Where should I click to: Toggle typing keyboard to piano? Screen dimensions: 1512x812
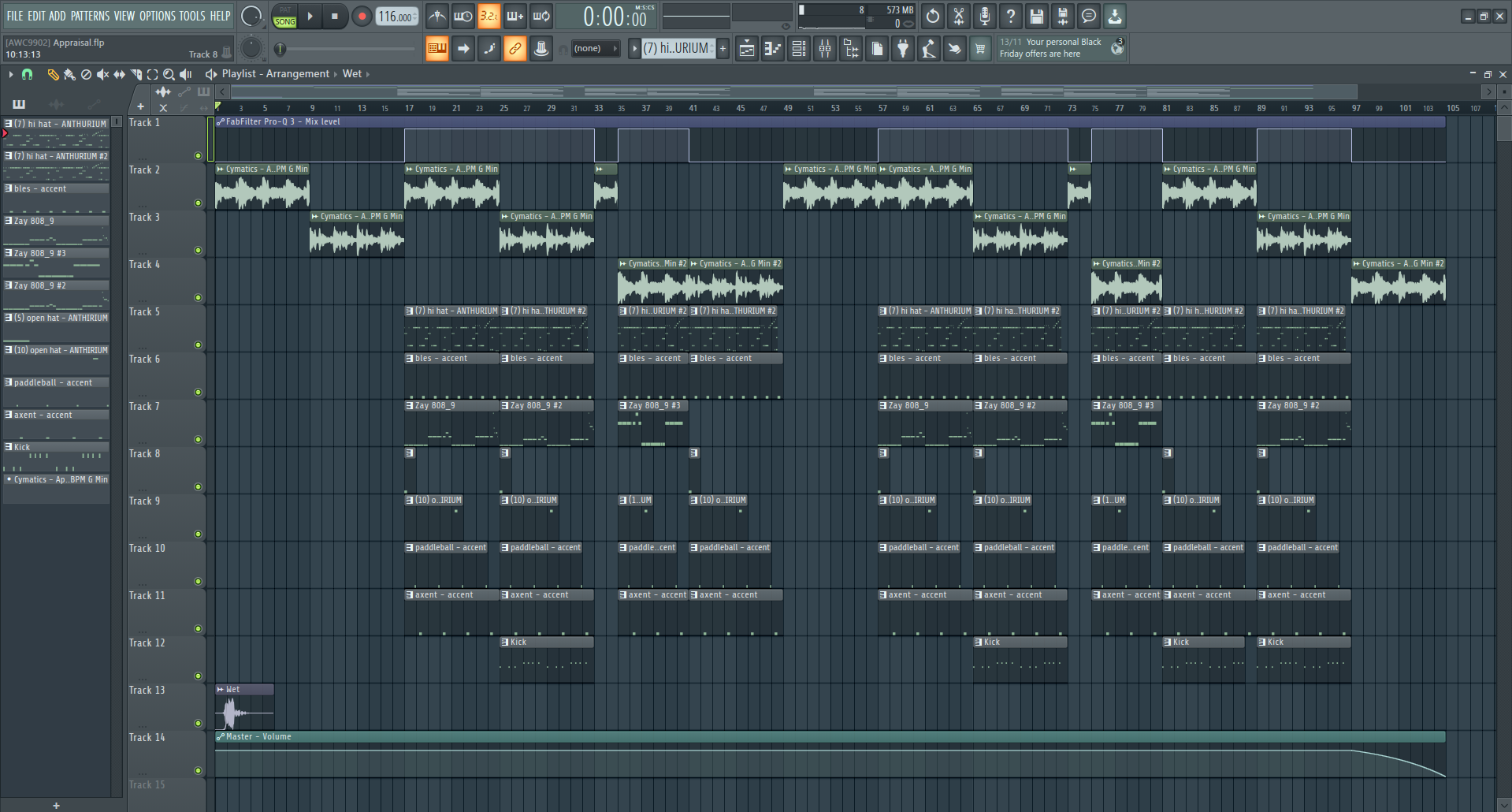pyautogui.click(x=437, y=49)
